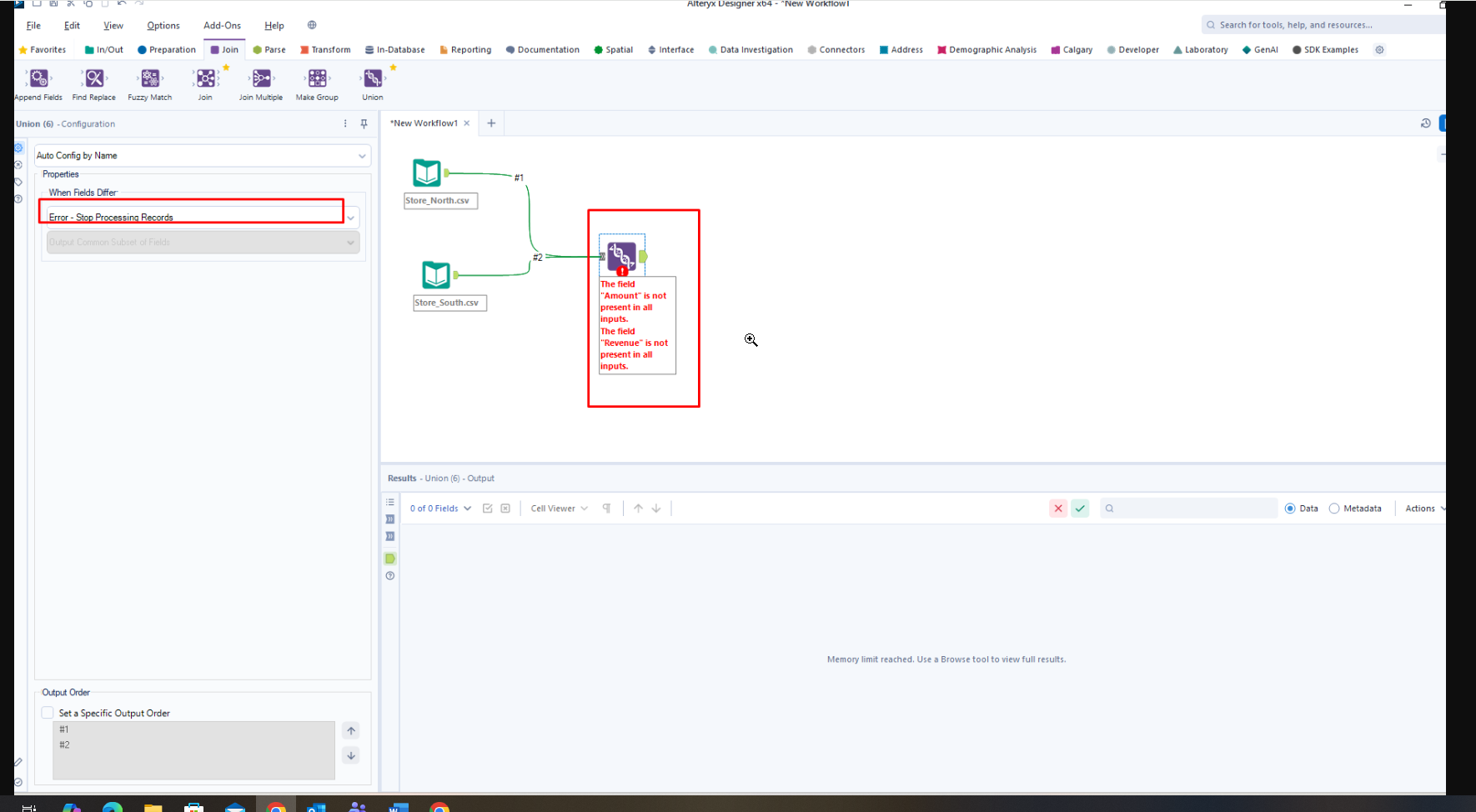Switch to the Preparation tool category

pyautogui.click(x=167, y=50)
